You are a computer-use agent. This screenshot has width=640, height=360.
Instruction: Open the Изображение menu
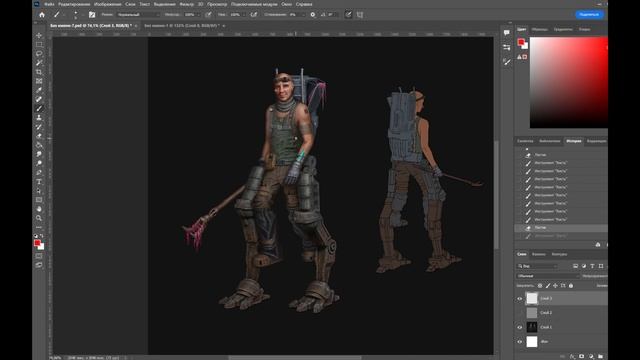[x=107, y=4]
